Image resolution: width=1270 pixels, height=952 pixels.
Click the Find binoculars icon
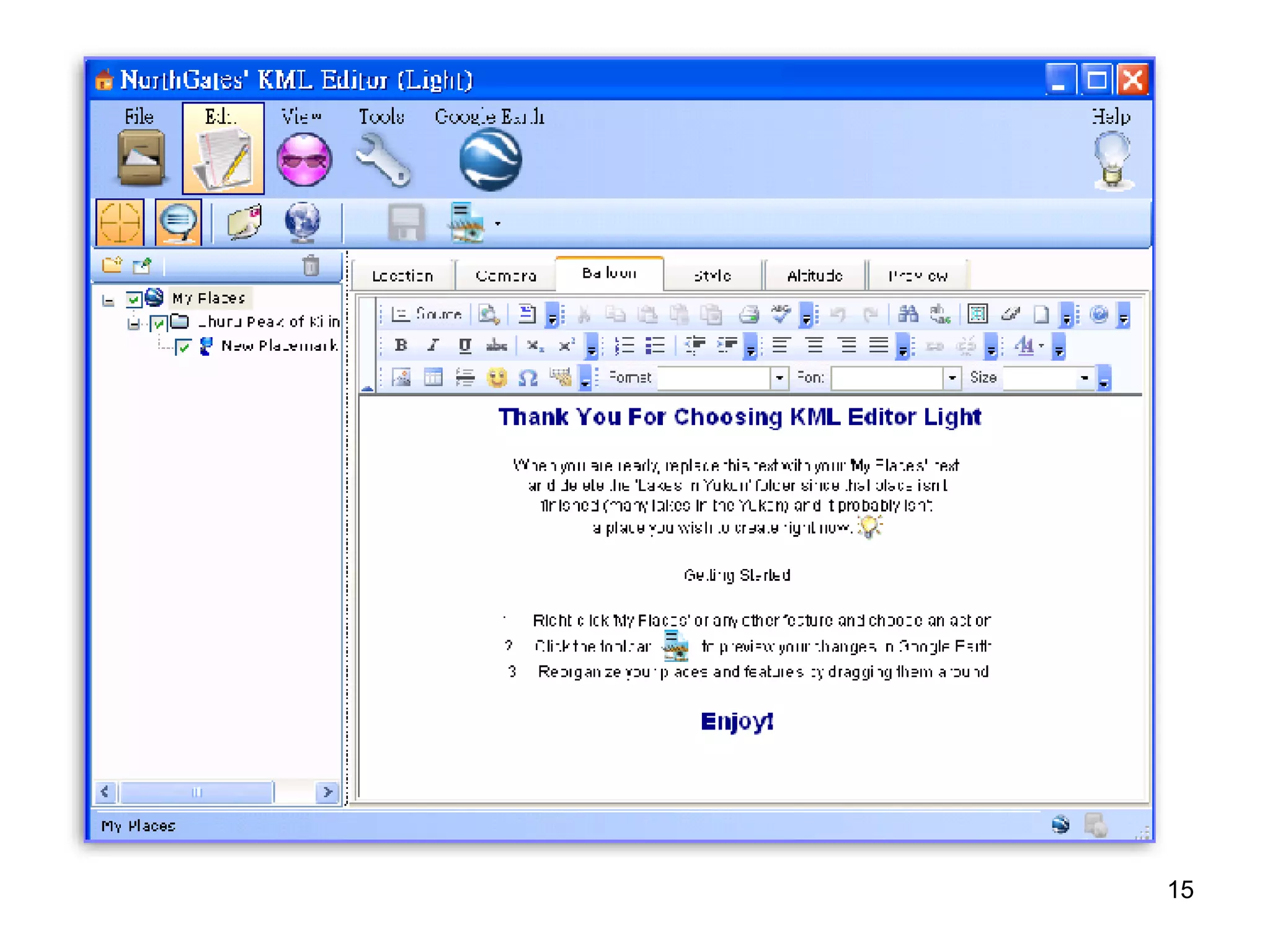click(908, 314)
